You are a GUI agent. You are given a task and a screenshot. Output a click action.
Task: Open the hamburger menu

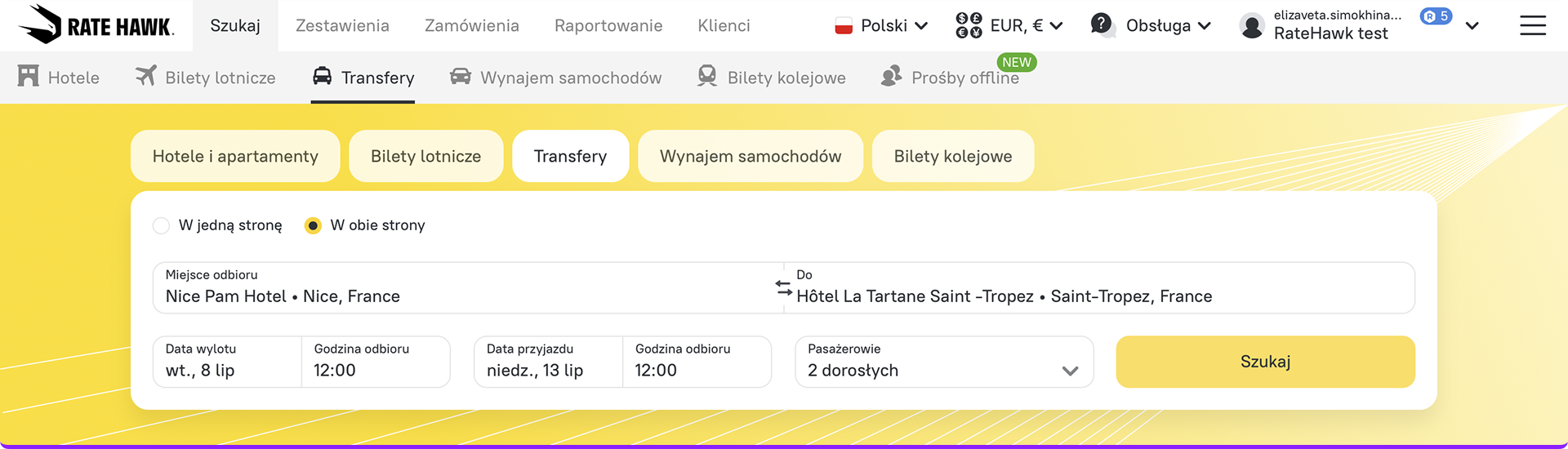coord(1532,25)
